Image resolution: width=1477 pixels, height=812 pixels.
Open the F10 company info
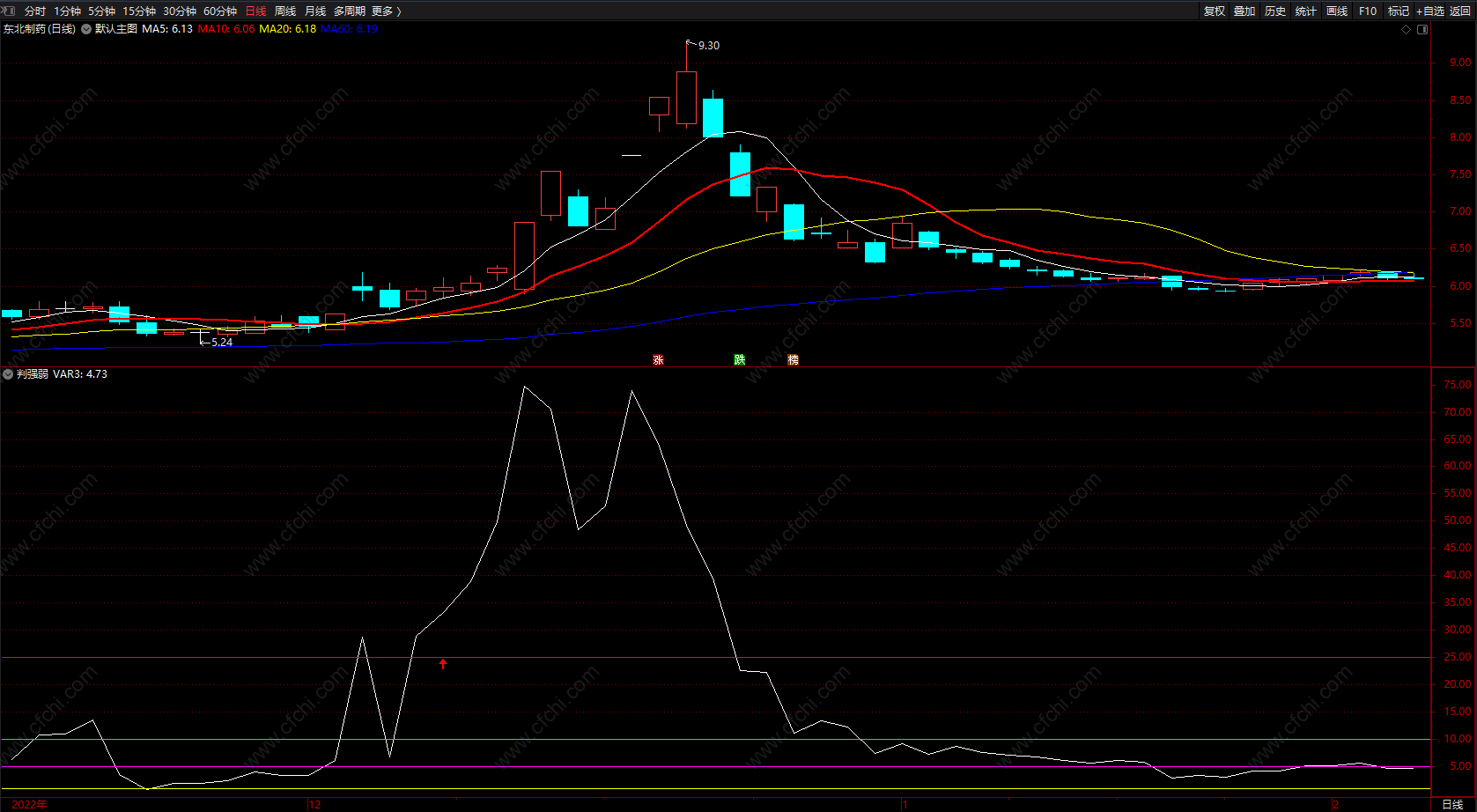pos(1368,11)
